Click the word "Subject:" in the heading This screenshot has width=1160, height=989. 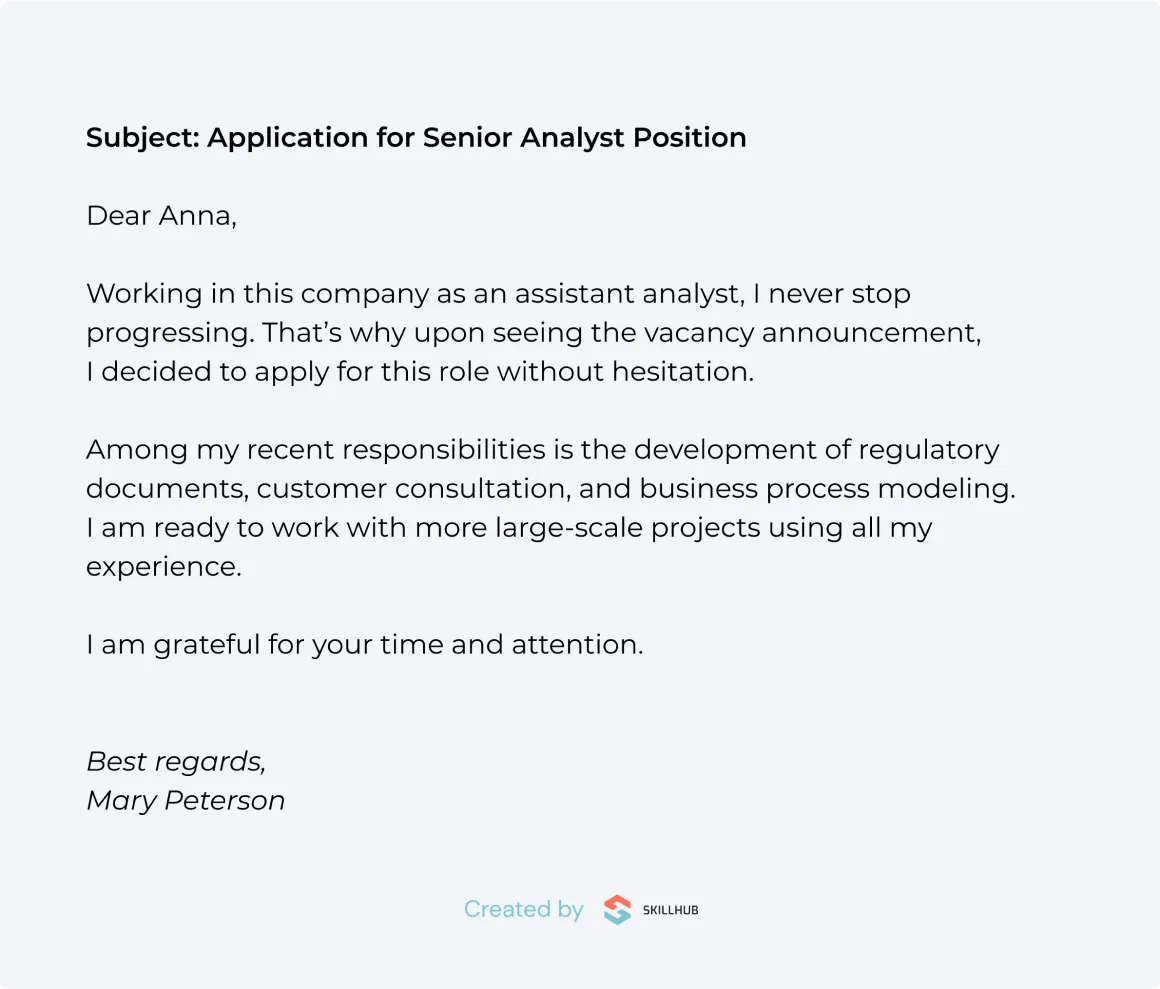click(142, 138)
